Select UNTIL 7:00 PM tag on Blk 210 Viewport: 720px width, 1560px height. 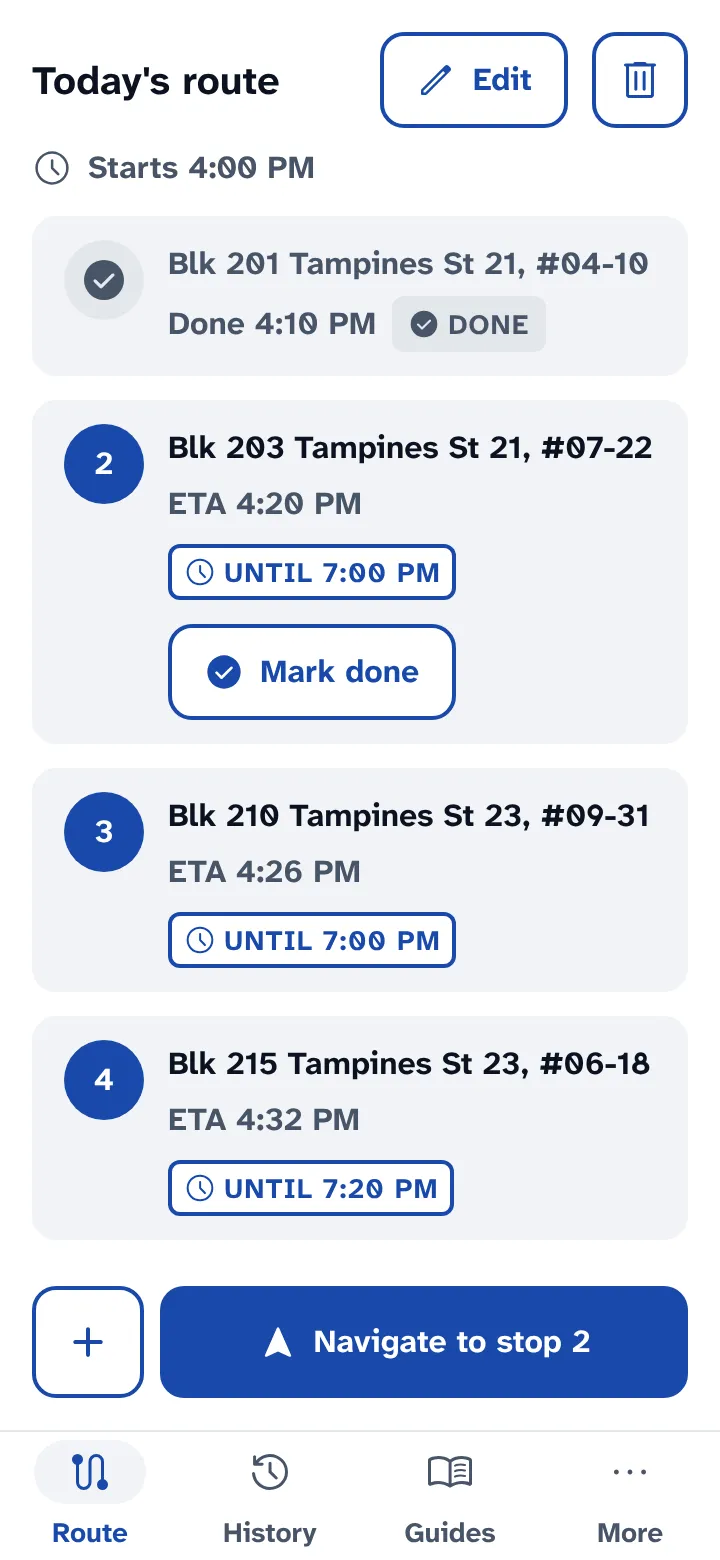312,940
